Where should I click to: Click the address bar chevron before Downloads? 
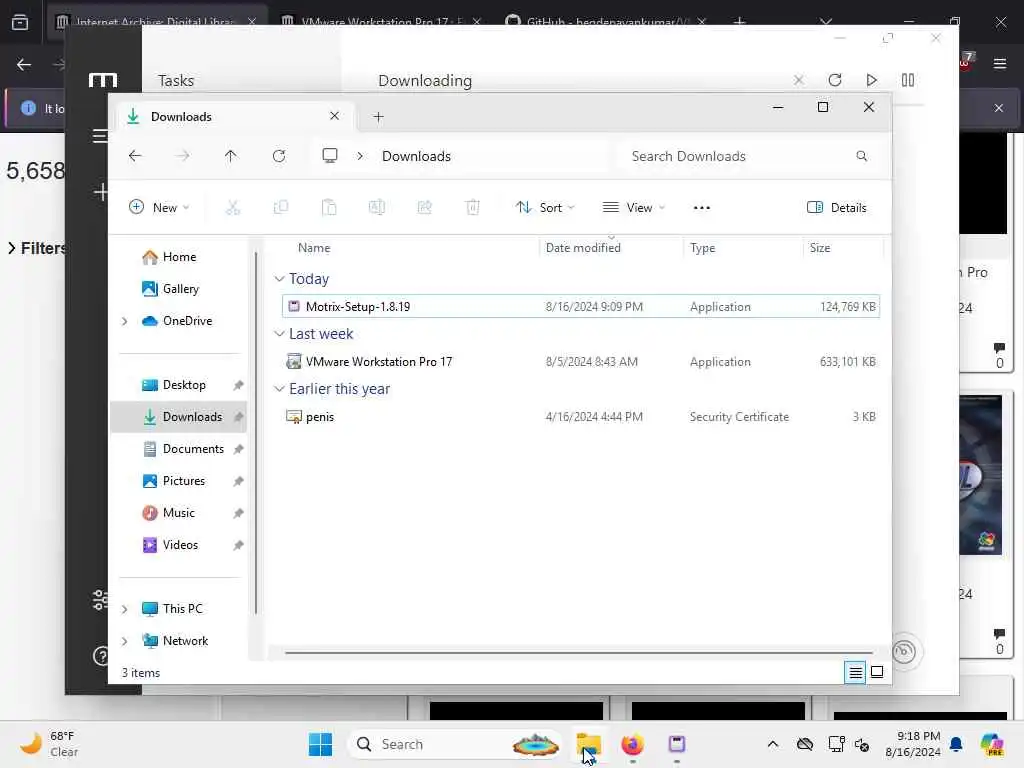click(360, 156)
